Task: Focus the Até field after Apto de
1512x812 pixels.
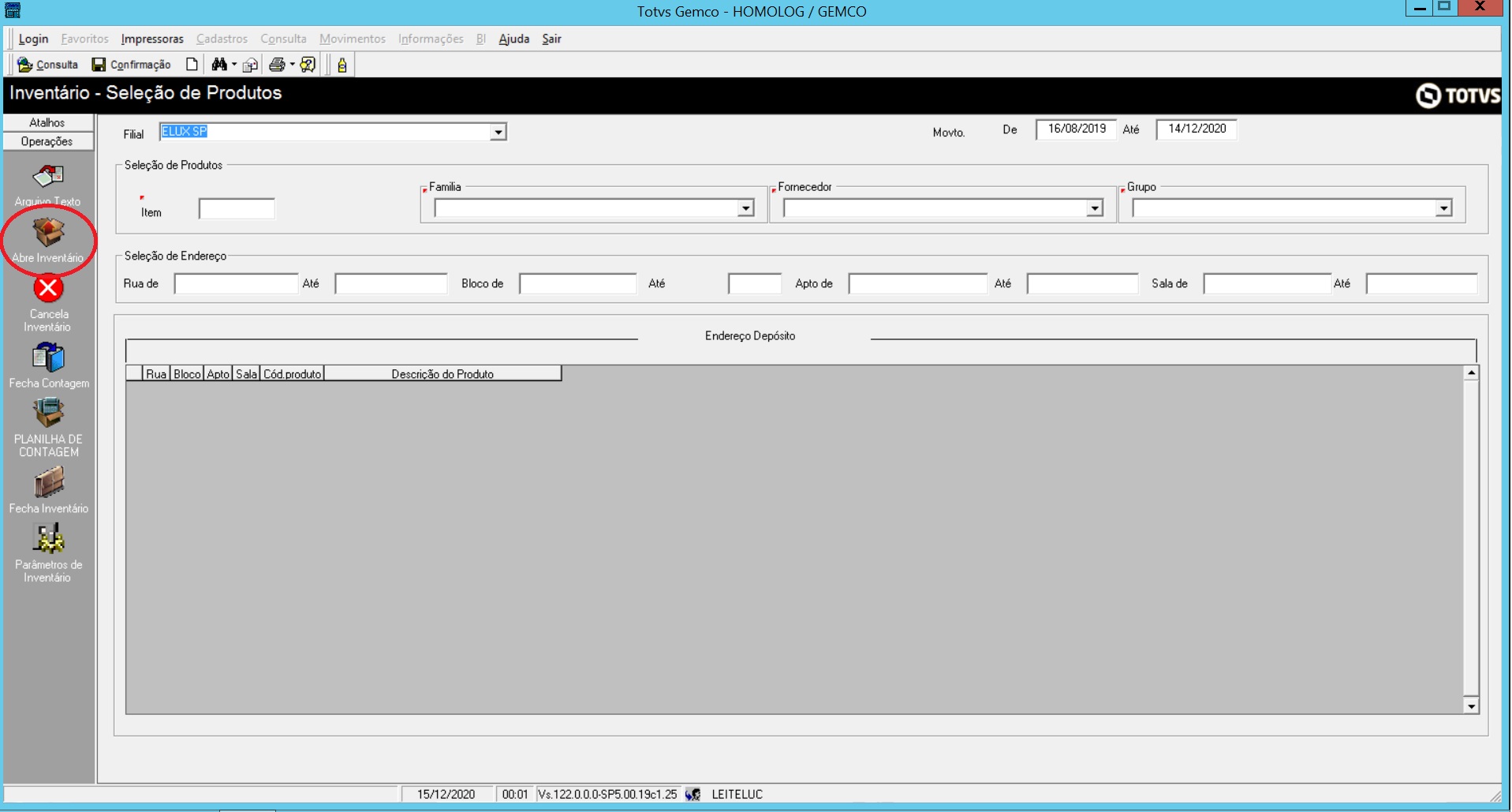Action: [x=1082, y=283]
